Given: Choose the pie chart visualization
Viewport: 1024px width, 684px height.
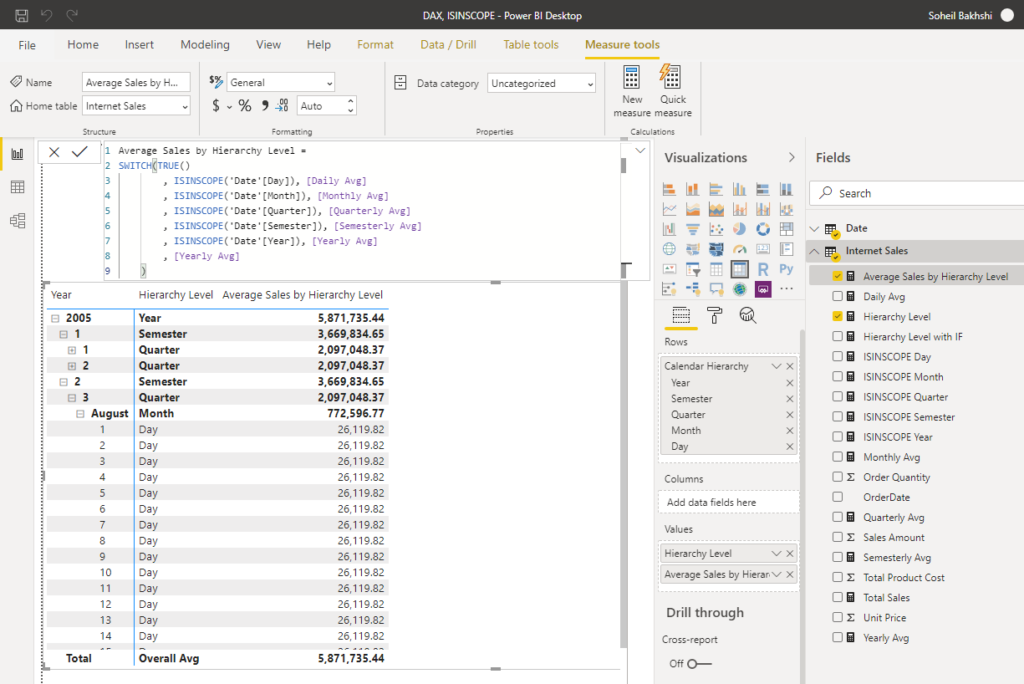Looking at the screenshot, I should point(739,229).
